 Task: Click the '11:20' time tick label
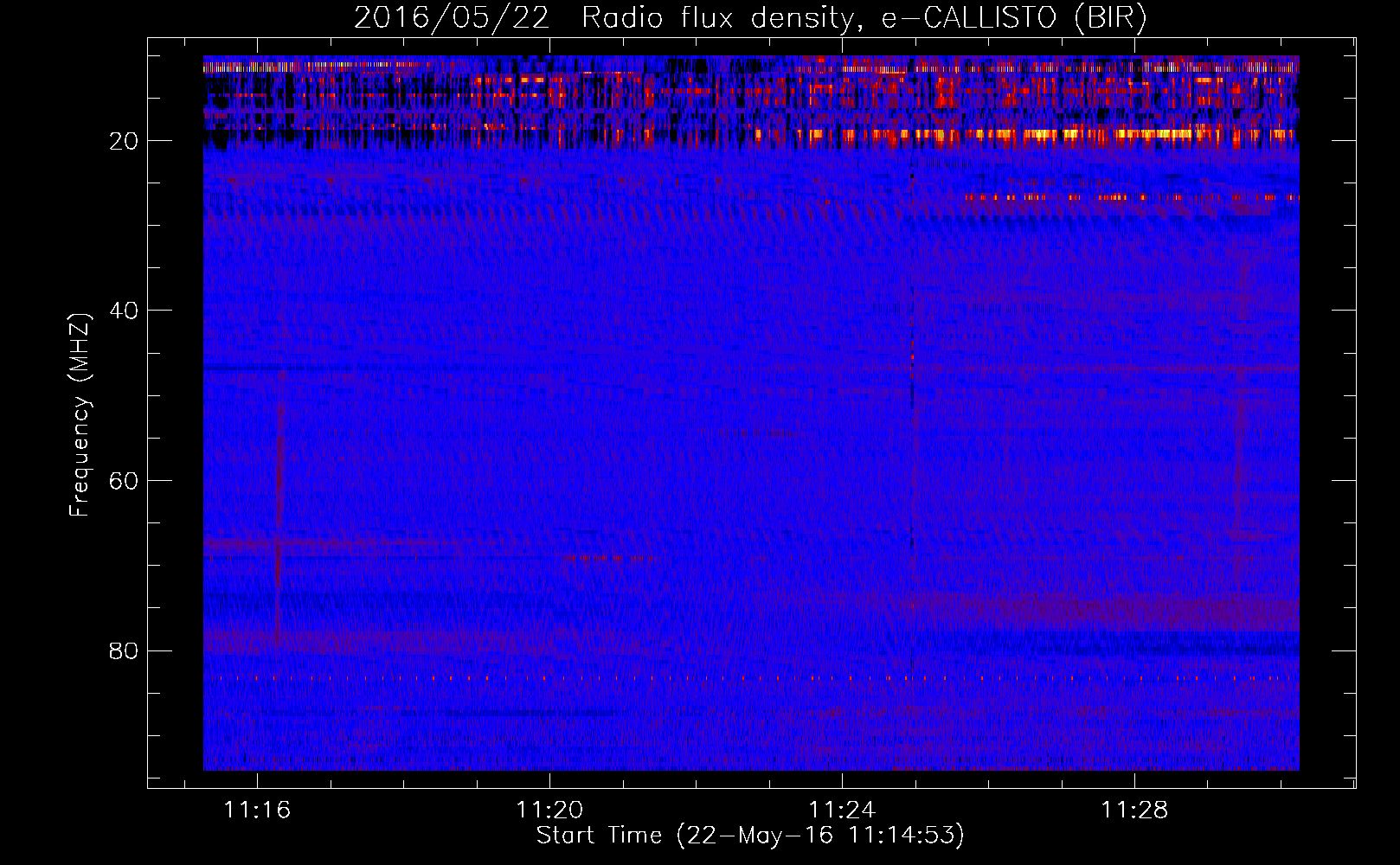(549, 811)
